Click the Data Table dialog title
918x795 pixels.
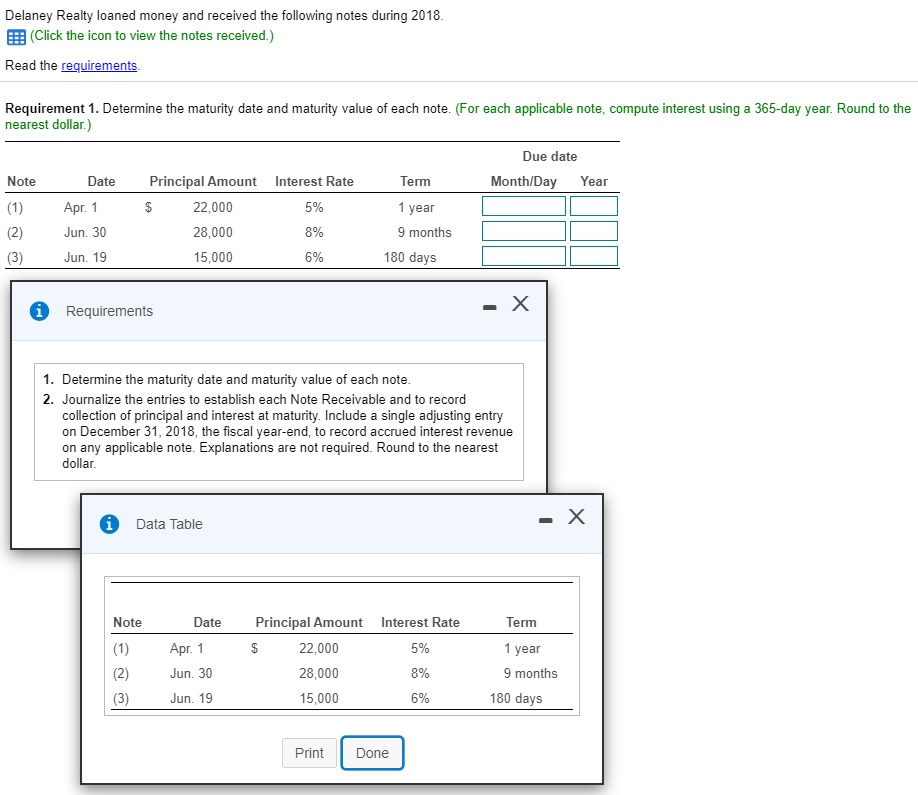(x=169, y=524)
